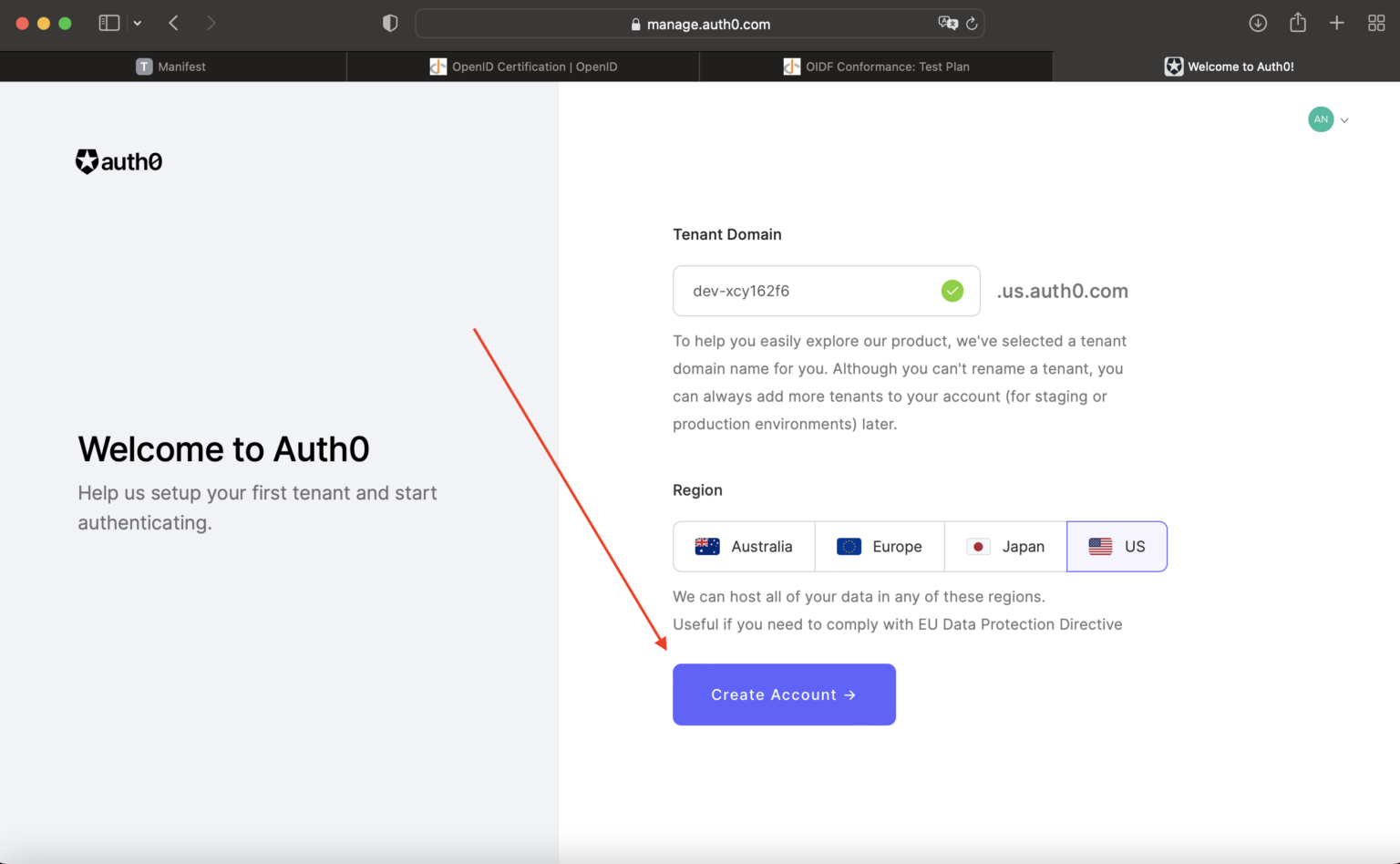Toggle the Safari sidebar
Screen dimensions: 1400x864
pos(108,23)
